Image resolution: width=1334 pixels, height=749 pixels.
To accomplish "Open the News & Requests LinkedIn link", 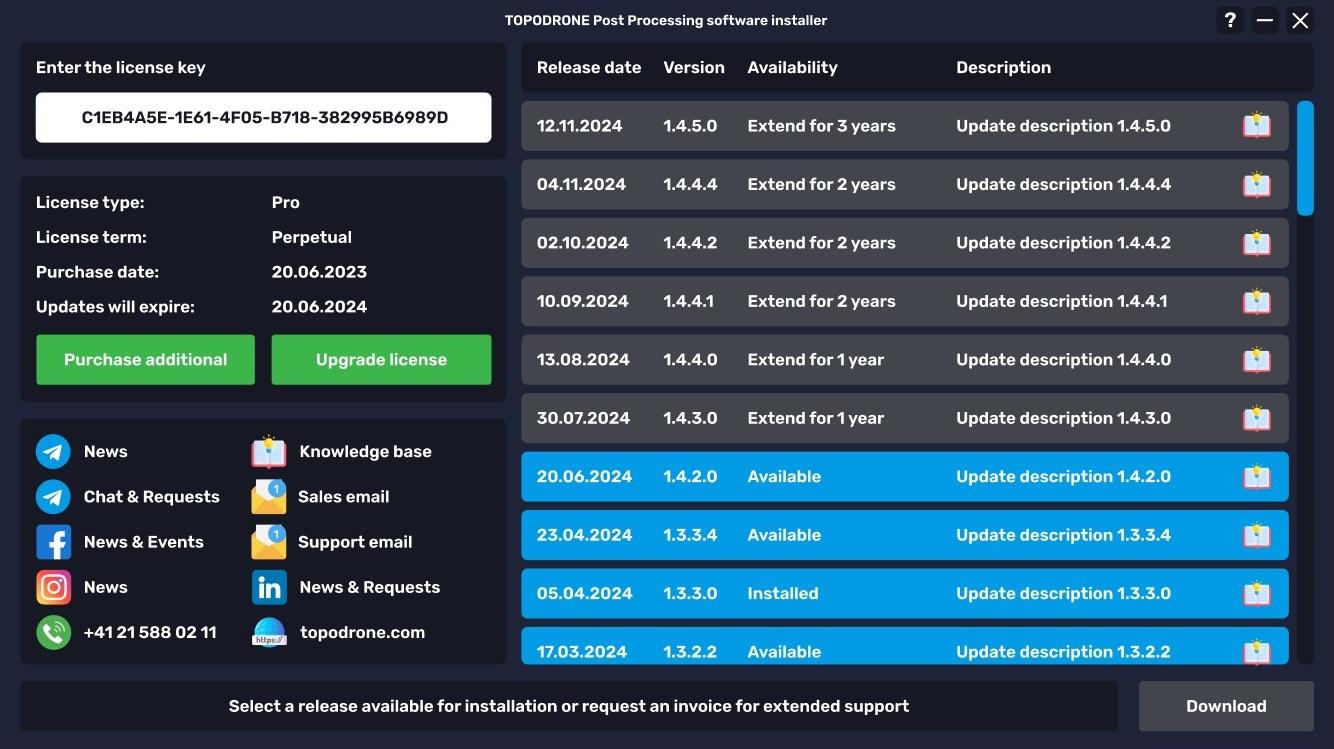I will point(370,587).
